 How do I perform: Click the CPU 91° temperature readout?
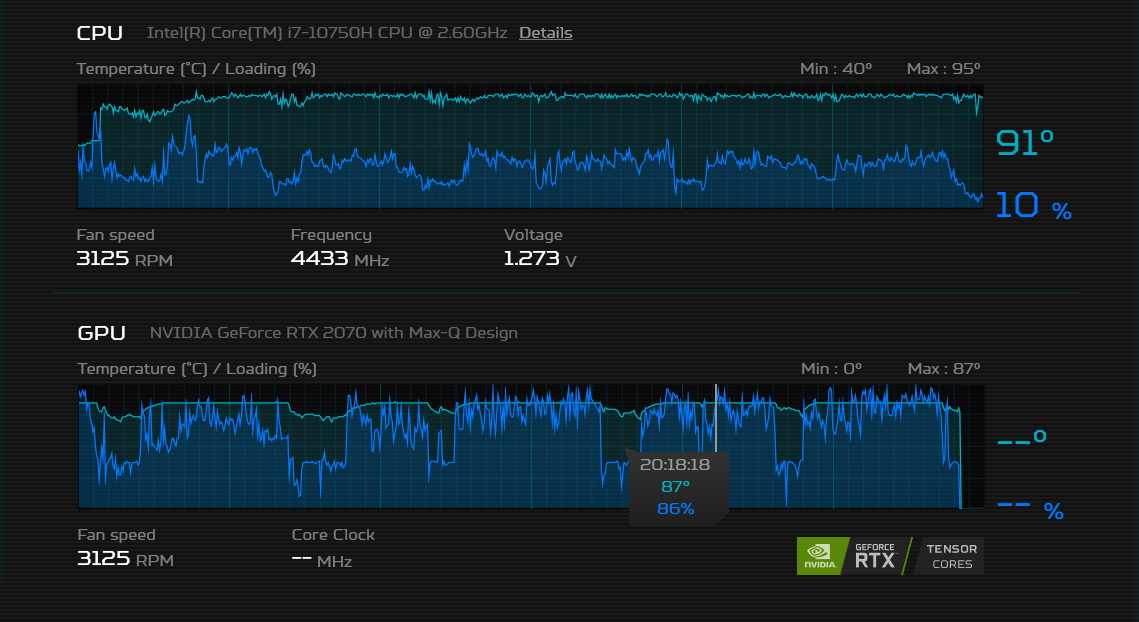pyautogui.click(x=1025, y=142)
